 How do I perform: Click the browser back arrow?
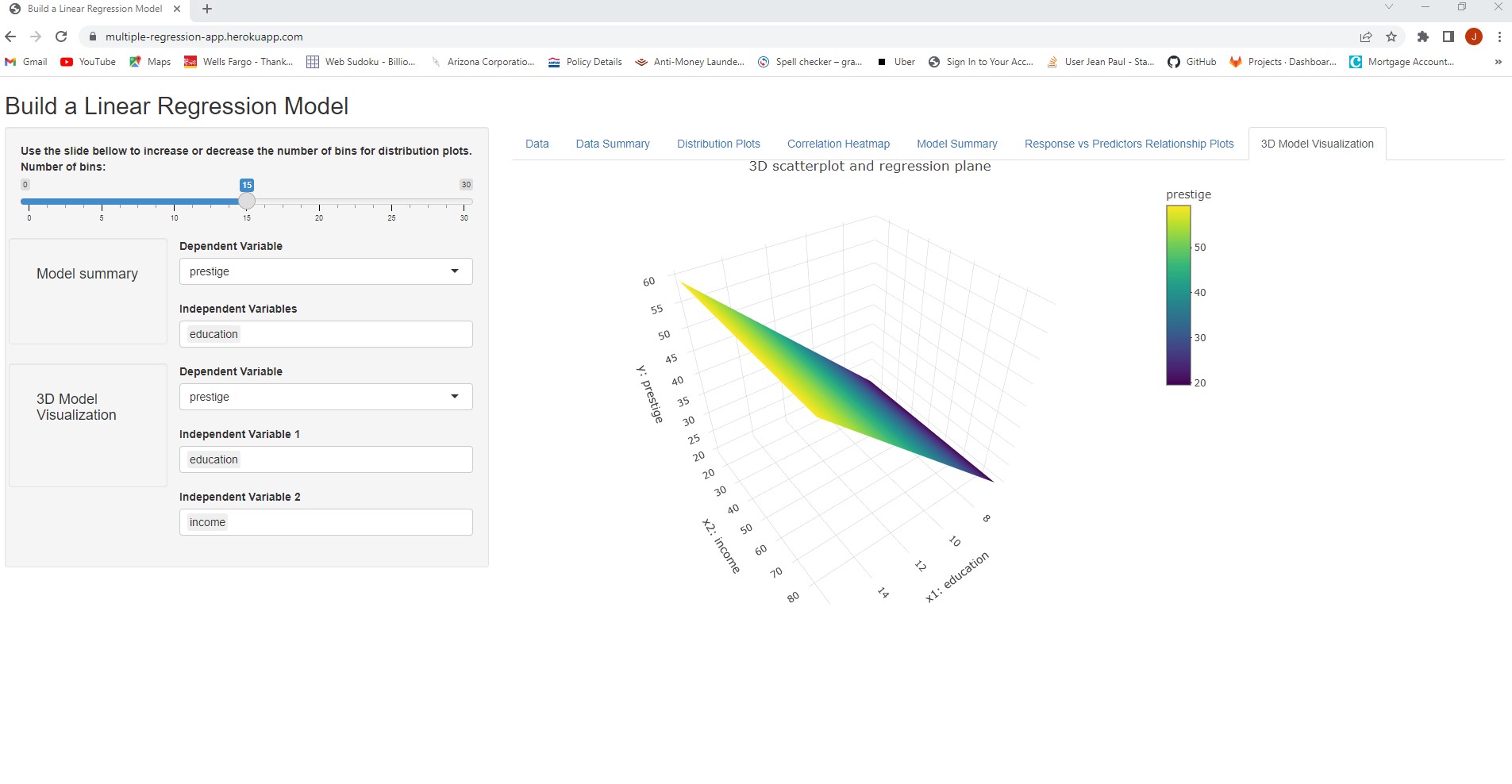(10, 37)
